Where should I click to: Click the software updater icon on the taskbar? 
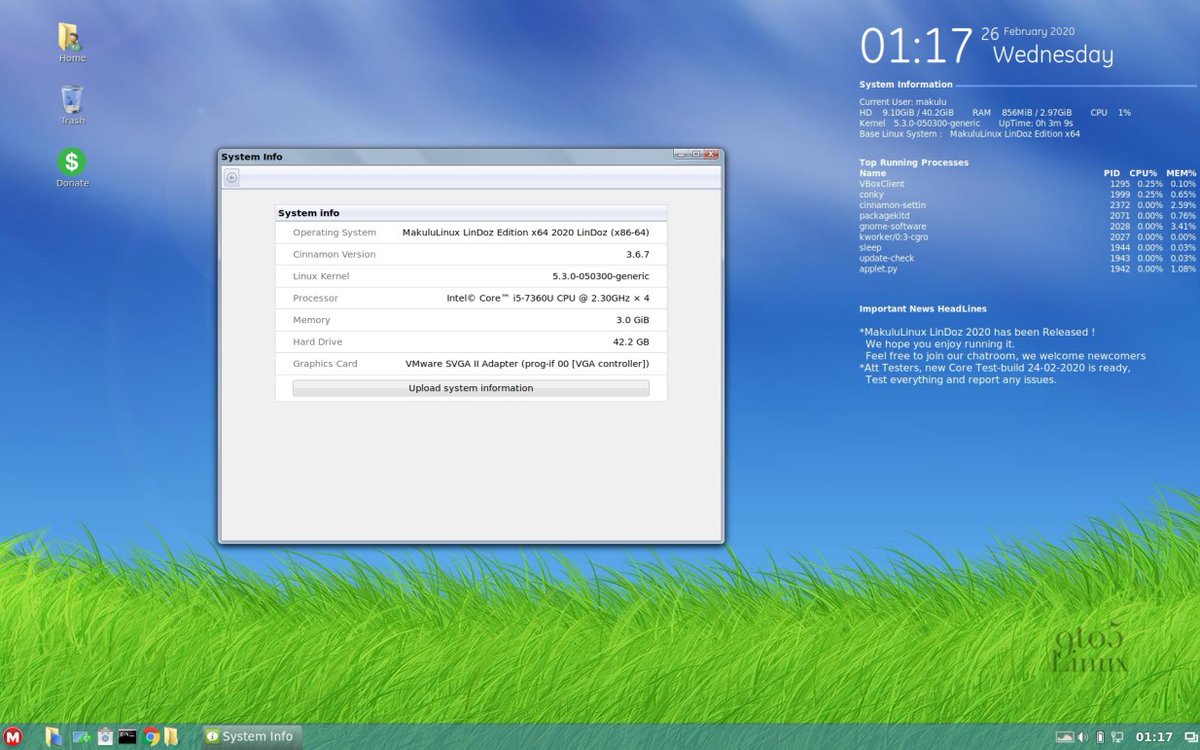(x=80, y=737)
